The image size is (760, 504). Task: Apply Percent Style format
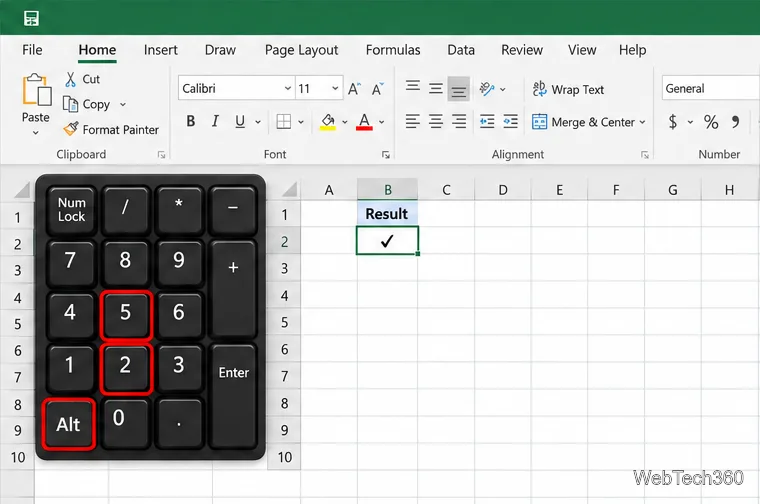(711, 122)
